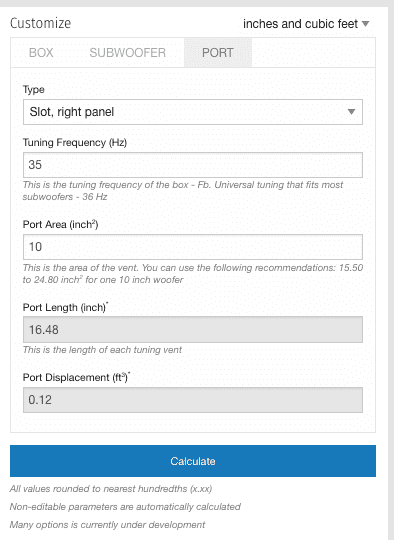Screen dimensions: 394x540
Task: Click the tuning frequency hint about 36 Hz
Action: 183,191
